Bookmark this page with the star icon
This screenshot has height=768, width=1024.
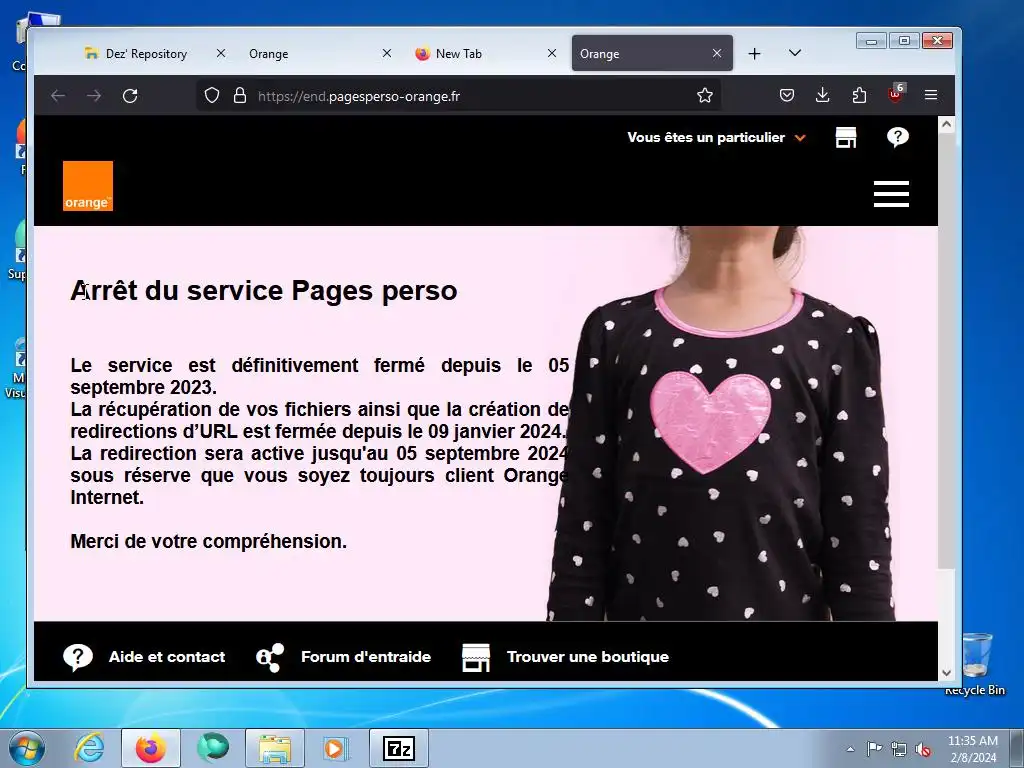(x=705, y=96)
